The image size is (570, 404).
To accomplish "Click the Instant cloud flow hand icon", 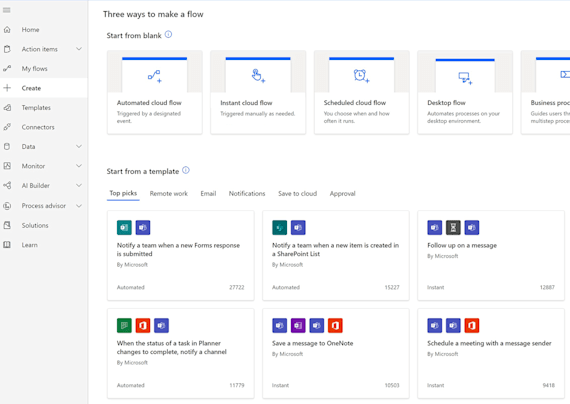I will pyautogui.click(x=258, y=76).
